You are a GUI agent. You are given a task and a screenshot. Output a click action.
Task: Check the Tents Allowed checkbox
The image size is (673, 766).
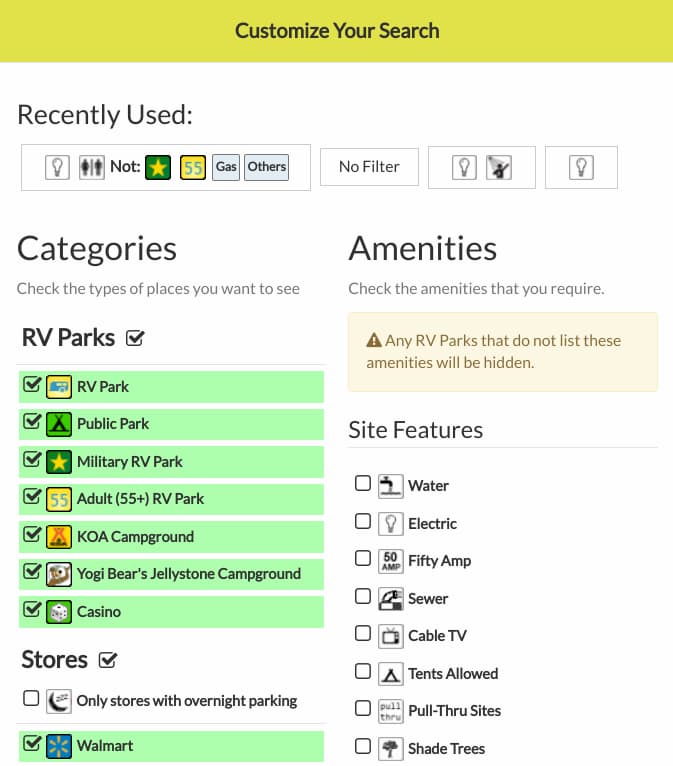click(363, 671)
